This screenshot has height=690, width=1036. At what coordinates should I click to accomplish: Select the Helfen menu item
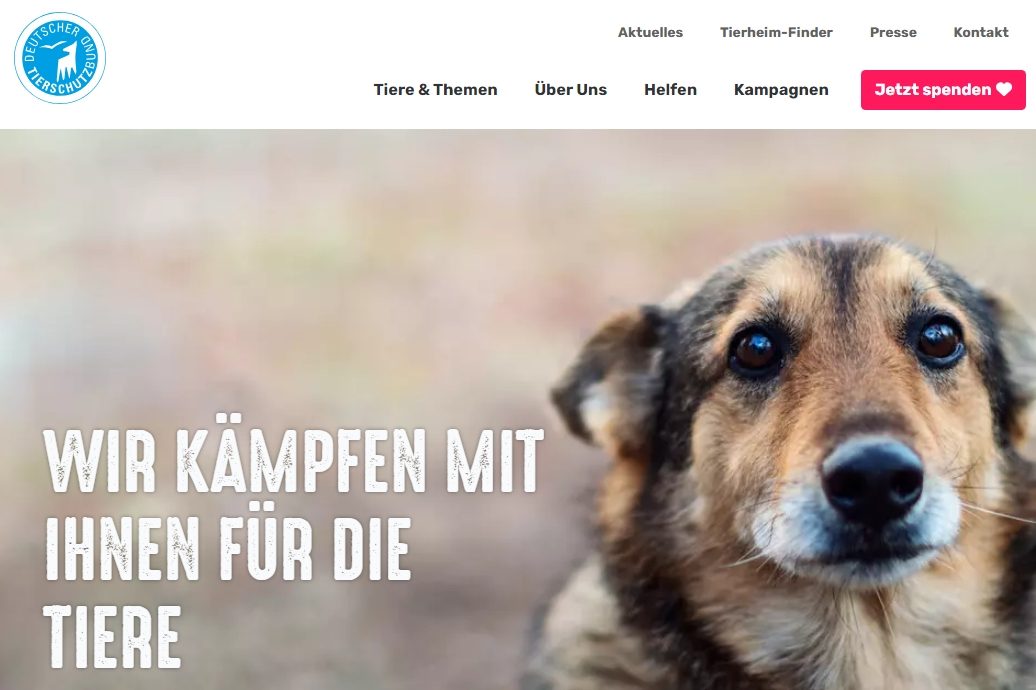(670, 90)
